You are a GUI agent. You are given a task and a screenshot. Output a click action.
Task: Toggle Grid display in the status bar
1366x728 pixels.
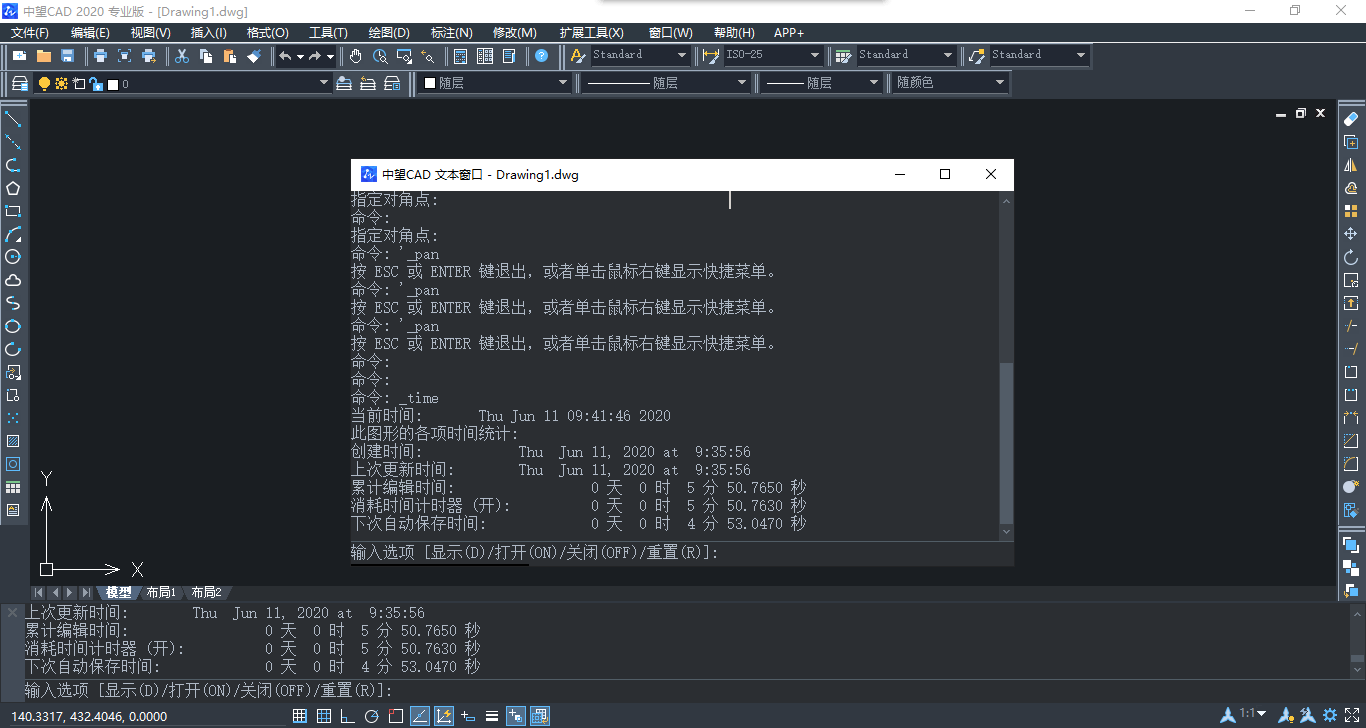(324, 716)
